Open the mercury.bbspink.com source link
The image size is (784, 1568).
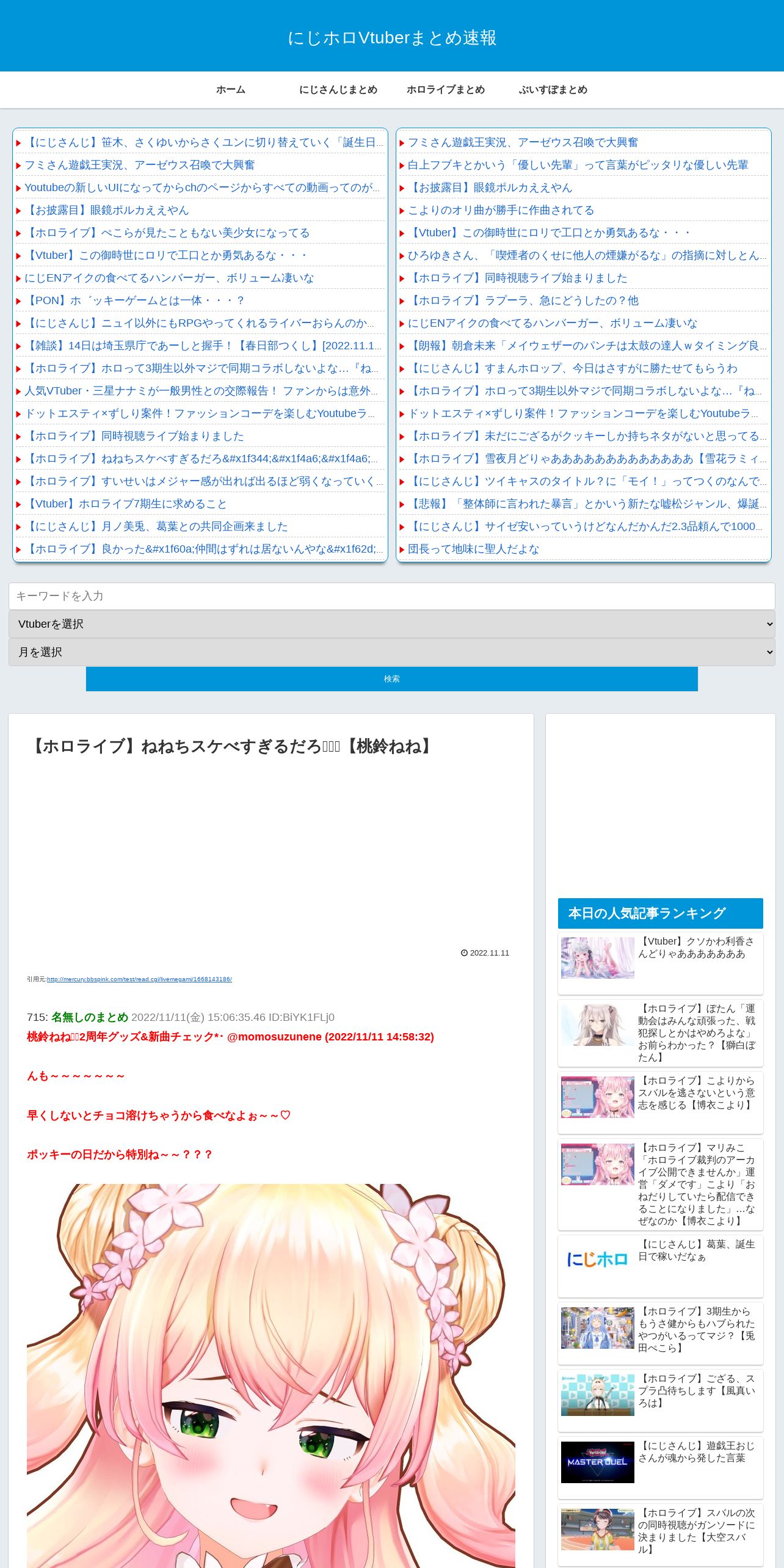click(139, 979)
